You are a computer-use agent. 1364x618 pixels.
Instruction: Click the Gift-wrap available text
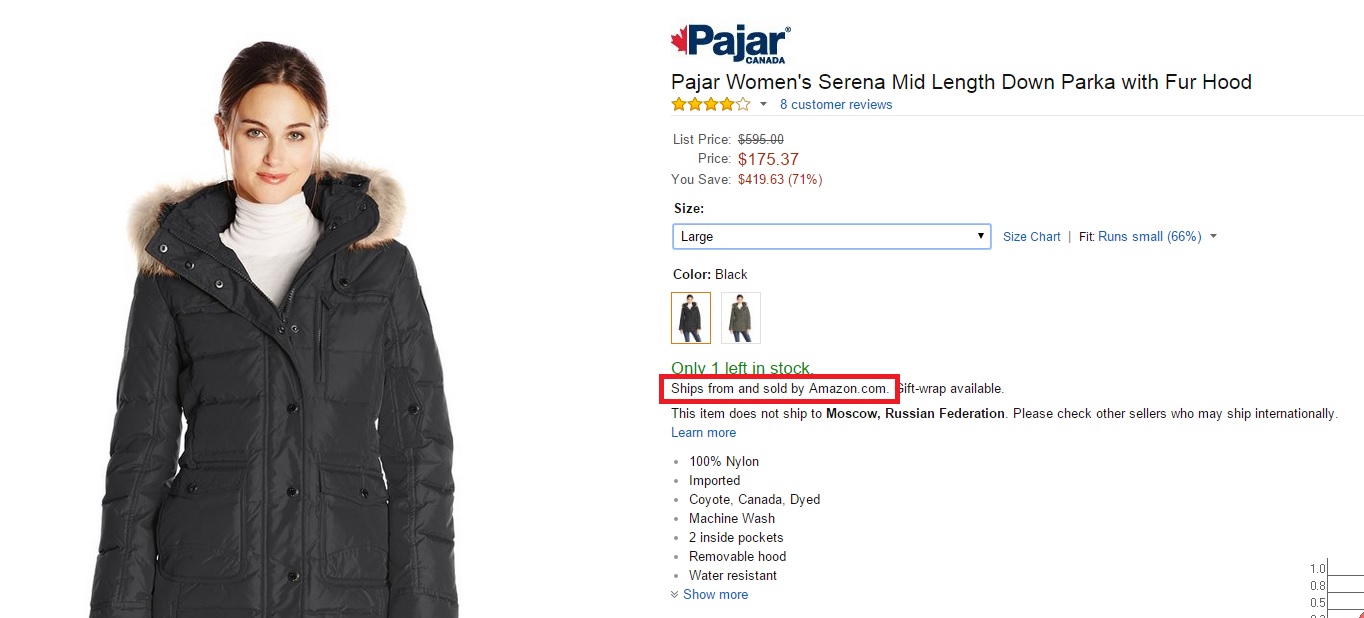950,389
